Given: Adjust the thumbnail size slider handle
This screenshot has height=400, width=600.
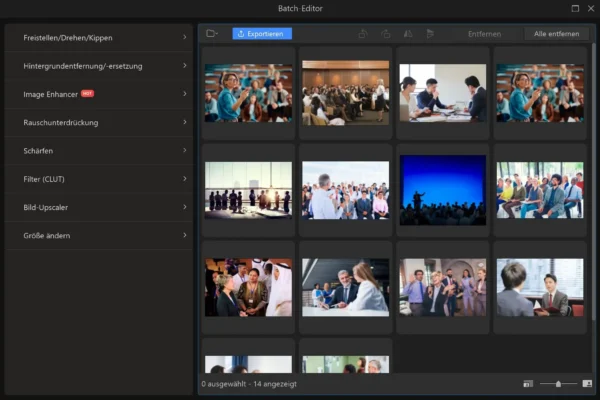Looking at the screenshot, I should tap(558, 383).
